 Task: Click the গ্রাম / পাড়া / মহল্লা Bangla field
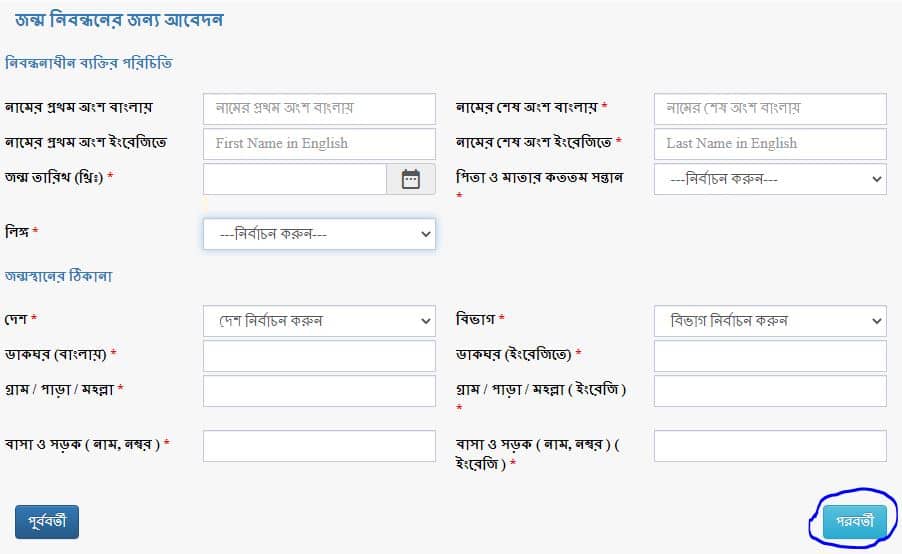click(x=319, y=391)
